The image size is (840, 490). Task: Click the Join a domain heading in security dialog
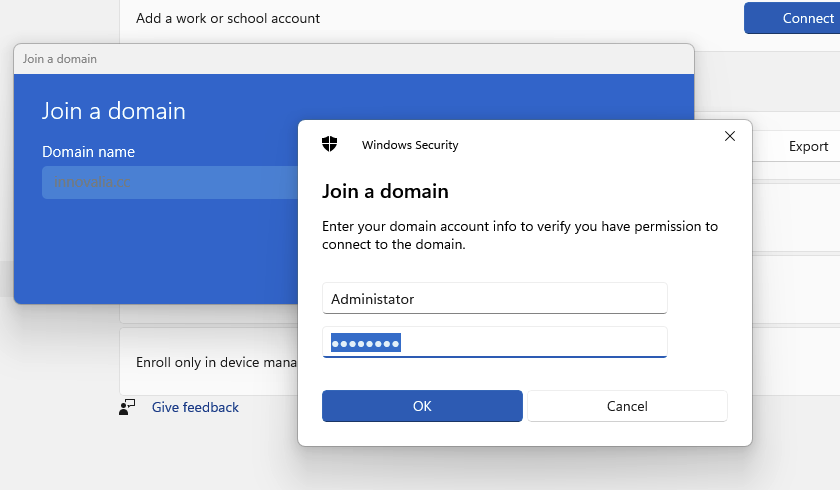coord(385,191)
